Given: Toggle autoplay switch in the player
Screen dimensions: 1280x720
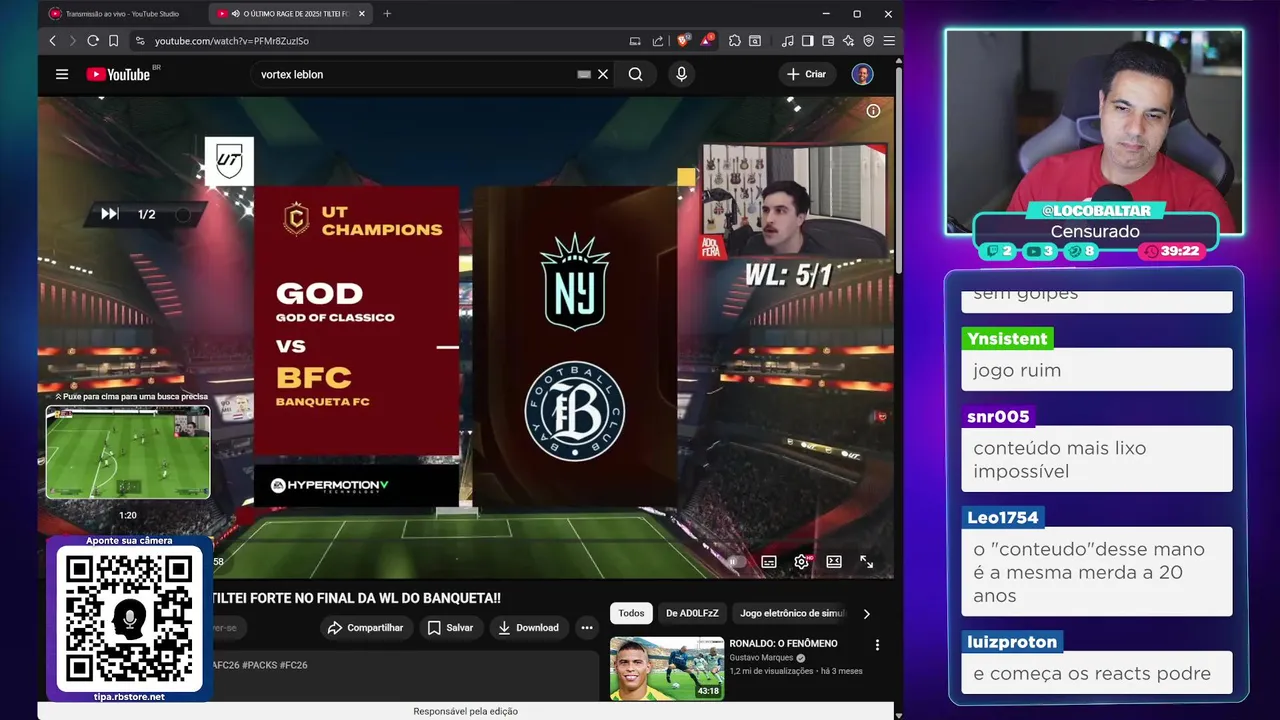Looking at the screenshot, I should 736,562.
